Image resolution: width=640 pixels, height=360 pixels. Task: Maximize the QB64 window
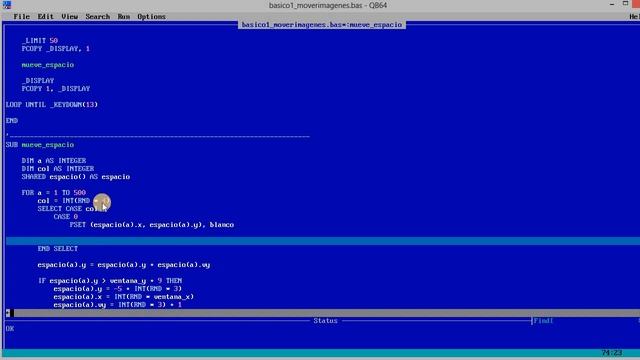(x=625, y=4)
